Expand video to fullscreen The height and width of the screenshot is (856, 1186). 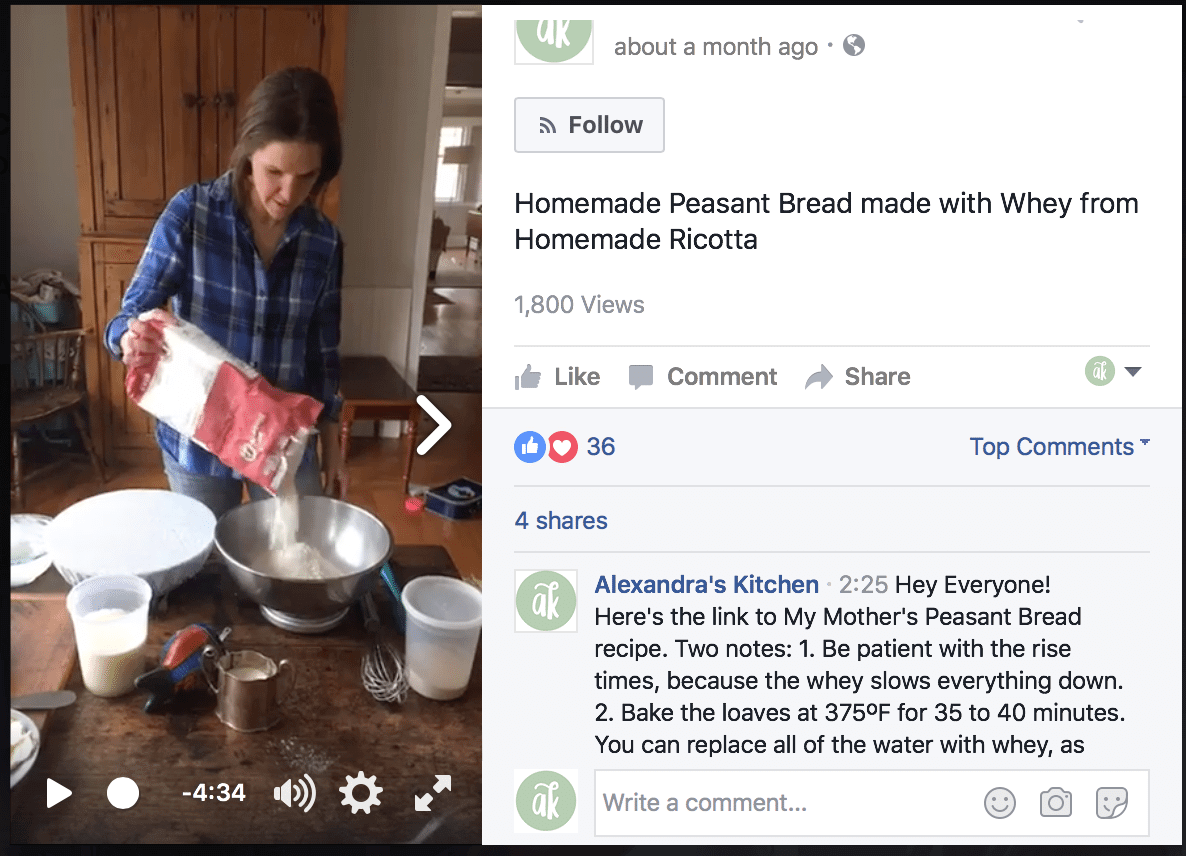(x=433, y=794)
